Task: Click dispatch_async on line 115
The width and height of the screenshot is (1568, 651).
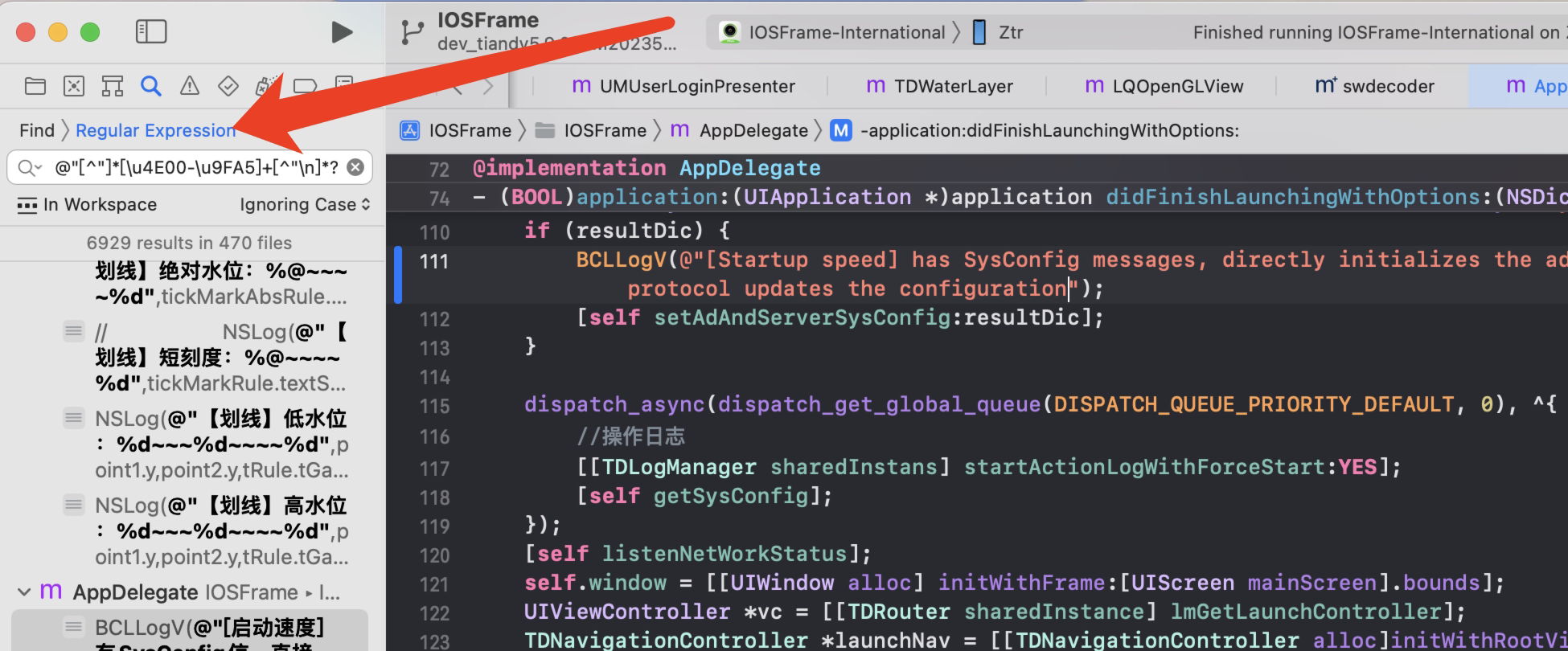Action: pyautogui.click(x=614, y=404)
